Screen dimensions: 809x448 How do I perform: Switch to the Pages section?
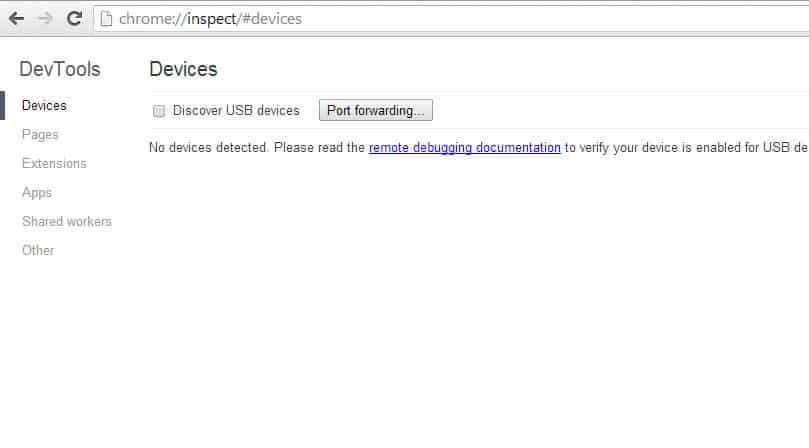tap(40, 135)
